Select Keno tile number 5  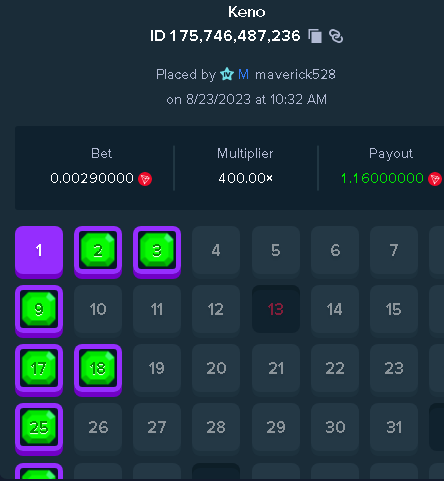point(276,251)
